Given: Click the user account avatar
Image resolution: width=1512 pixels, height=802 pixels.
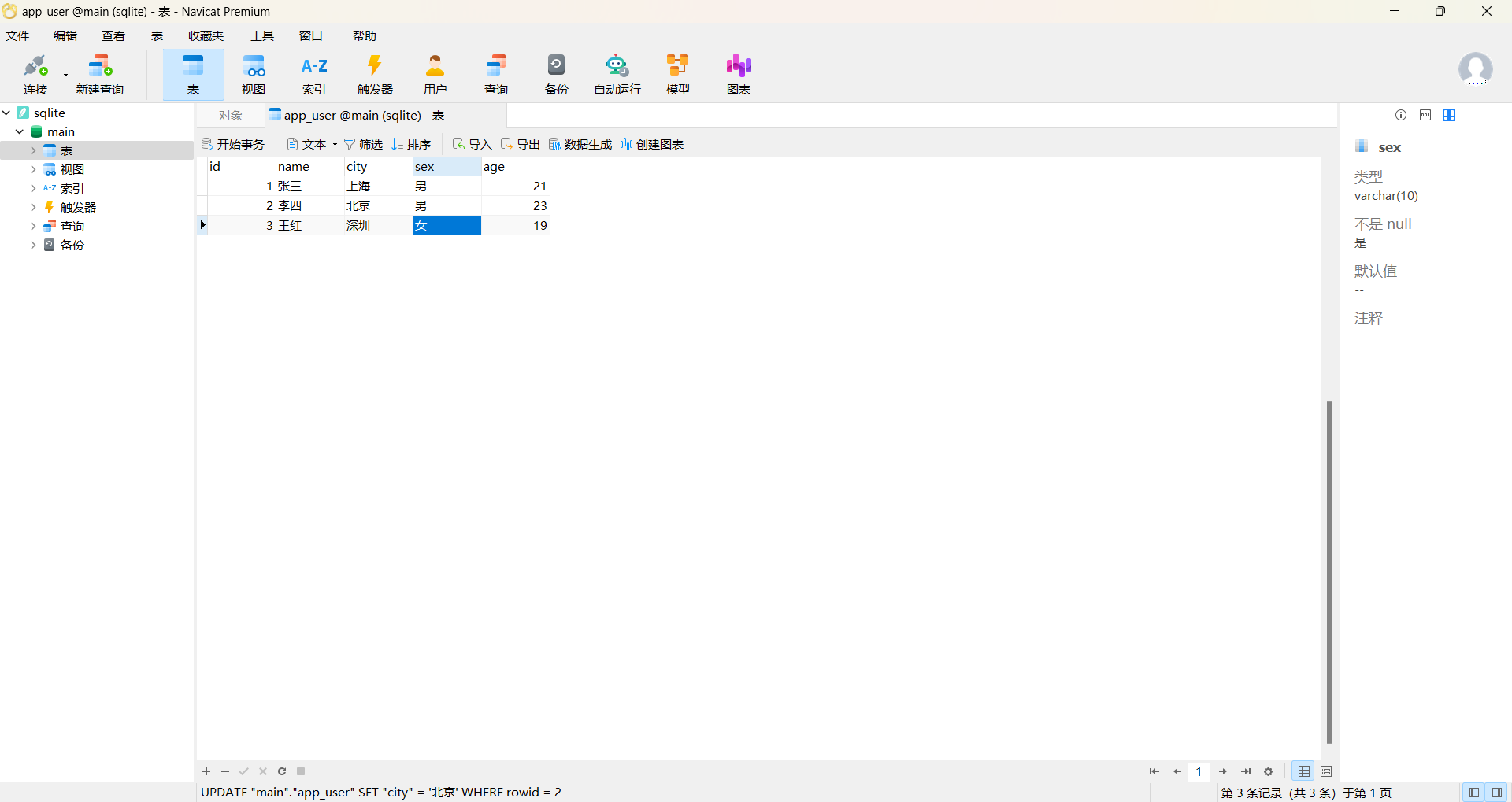Looking at the screenshot, I should (x=1475, y=69).
